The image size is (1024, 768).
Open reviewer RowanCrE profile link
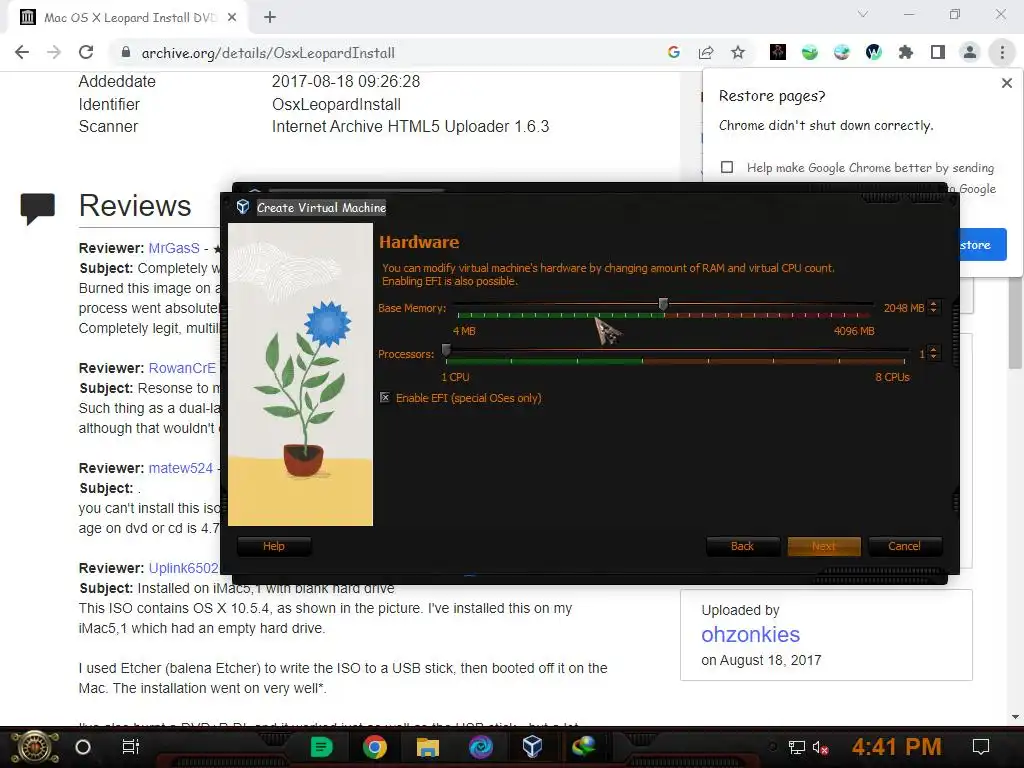182,368
